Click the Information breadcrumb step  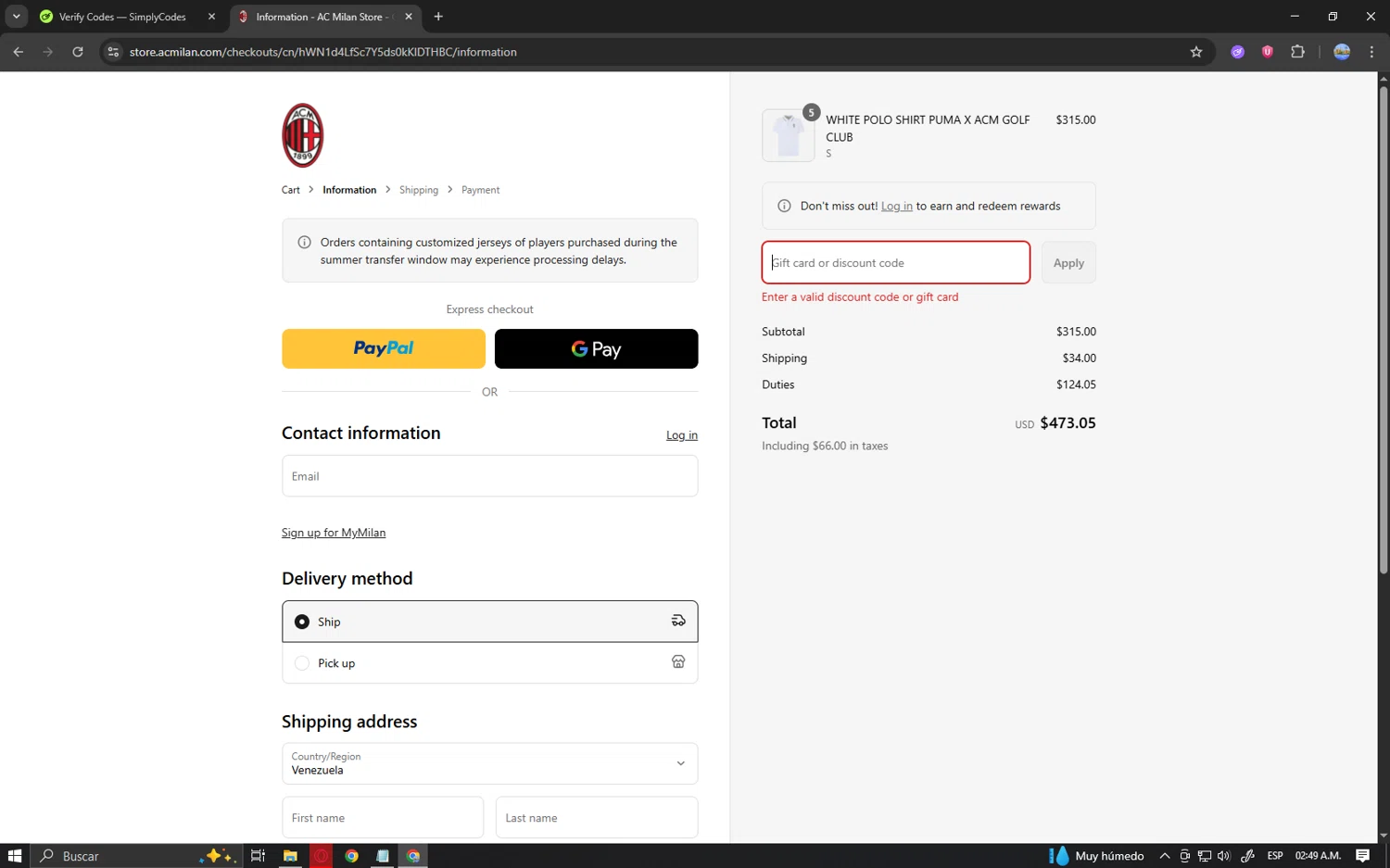tap(349, 190)
